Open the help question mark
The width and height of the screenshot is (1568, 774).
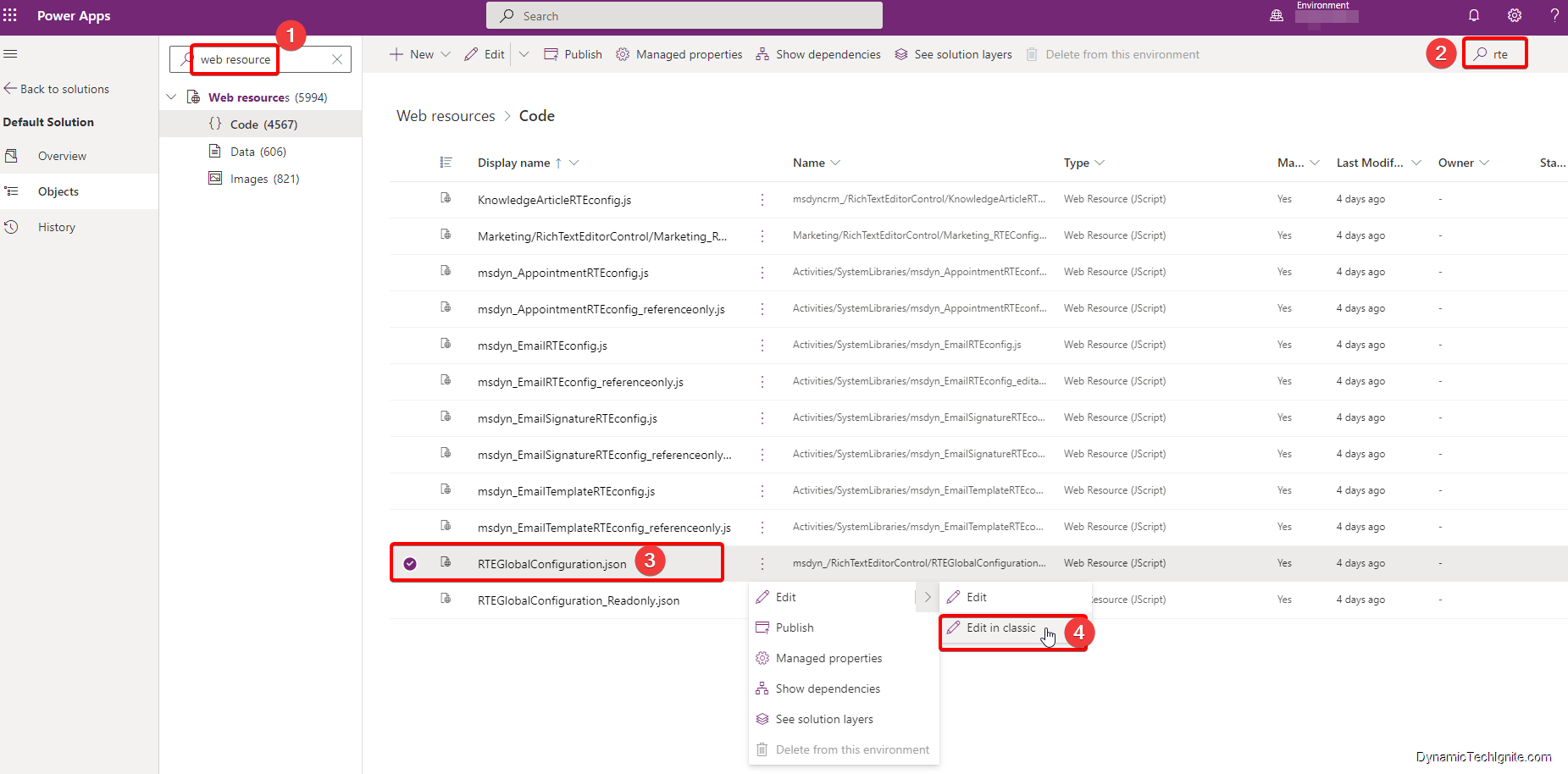[x=1554, y=15]
